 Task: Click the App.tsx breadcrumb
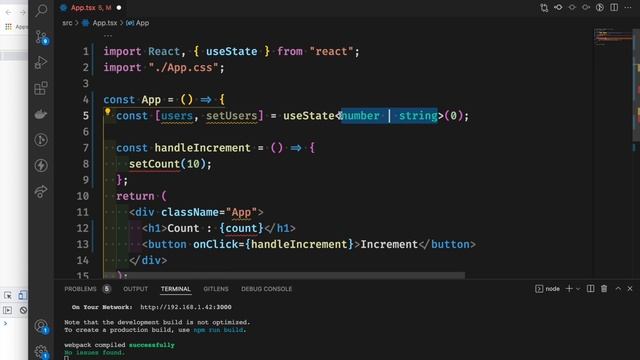point(104,23)
